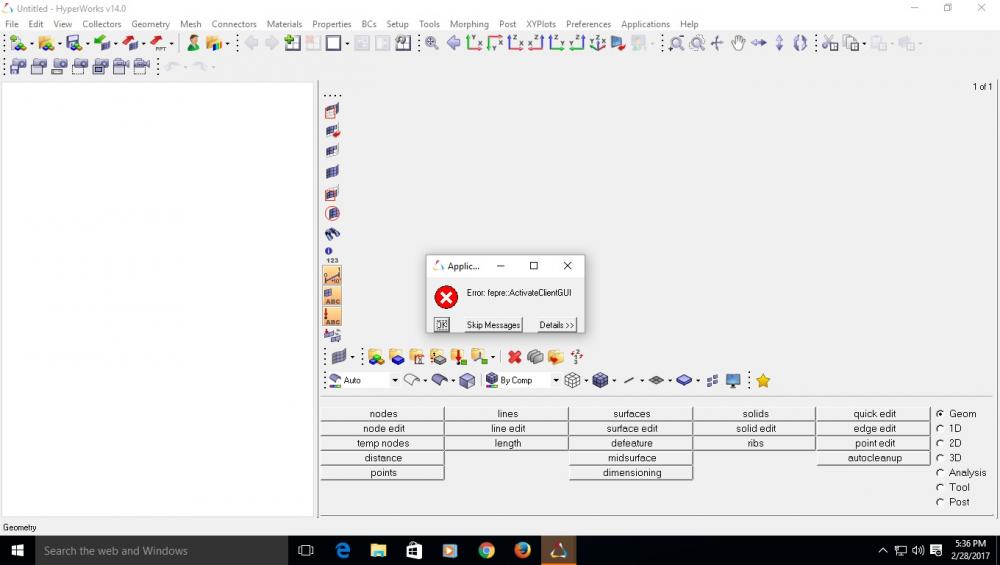The height and width of the screenshot is (565, 1000).
Task: Launch Firefox from the taskbar
Action: pyautogui.click(x=522, y=550)
